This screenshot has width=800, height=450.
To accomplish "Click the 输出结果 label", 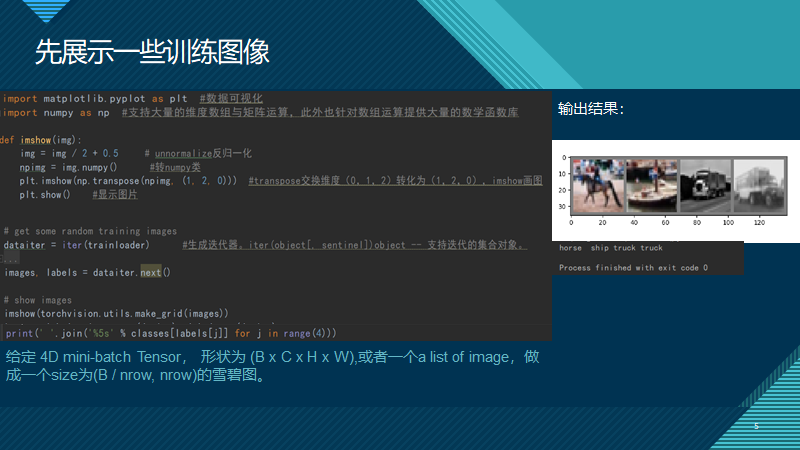I will click(x=590, y=109).
